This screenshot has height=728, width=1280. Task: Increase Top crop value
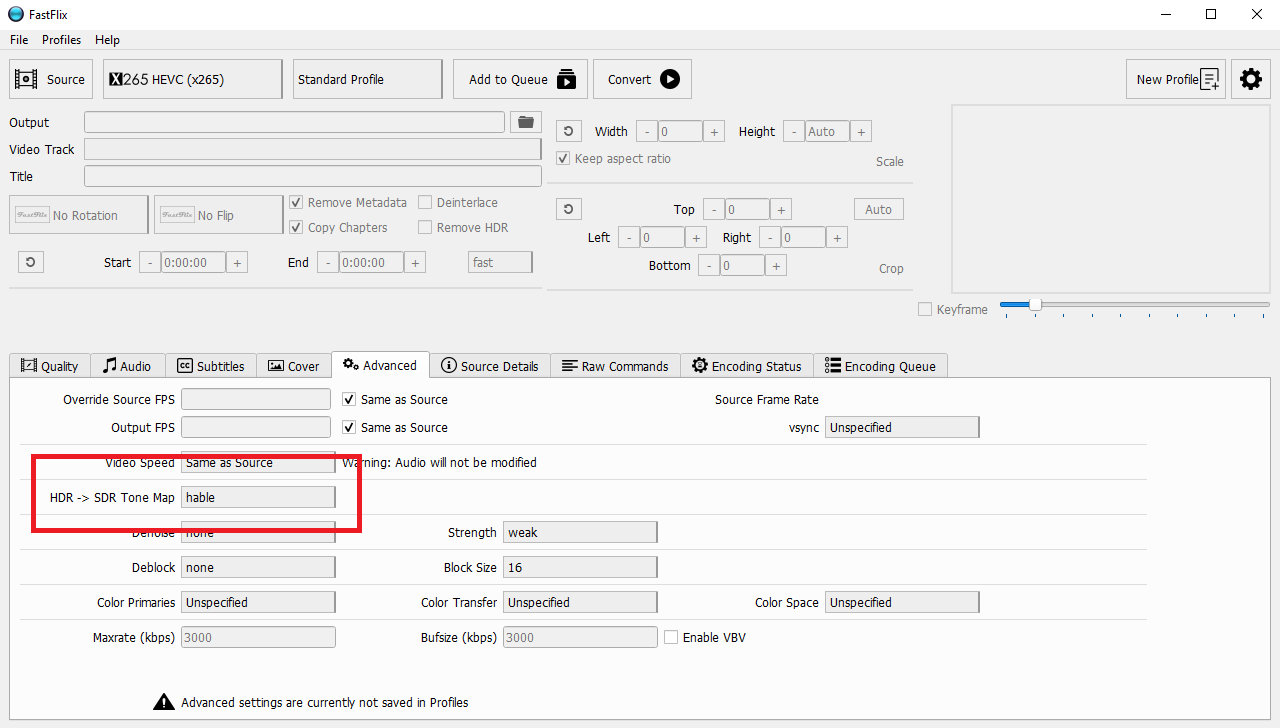(781, 209)
